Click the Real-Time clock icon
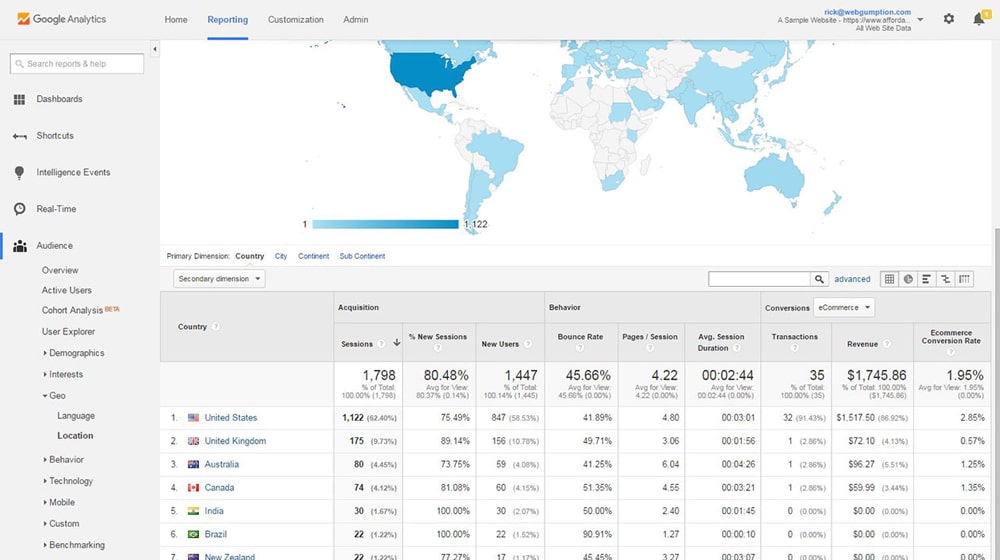This screenshot has width=1000, height=560. (x=19, y=209)
